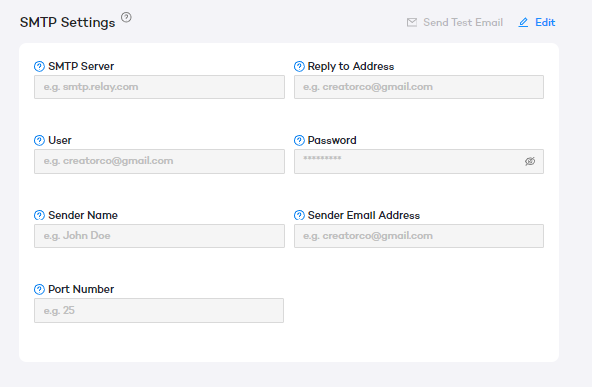Select the Reply to Address field
This screenshot has width=592, height=387.
coord(419,87)
